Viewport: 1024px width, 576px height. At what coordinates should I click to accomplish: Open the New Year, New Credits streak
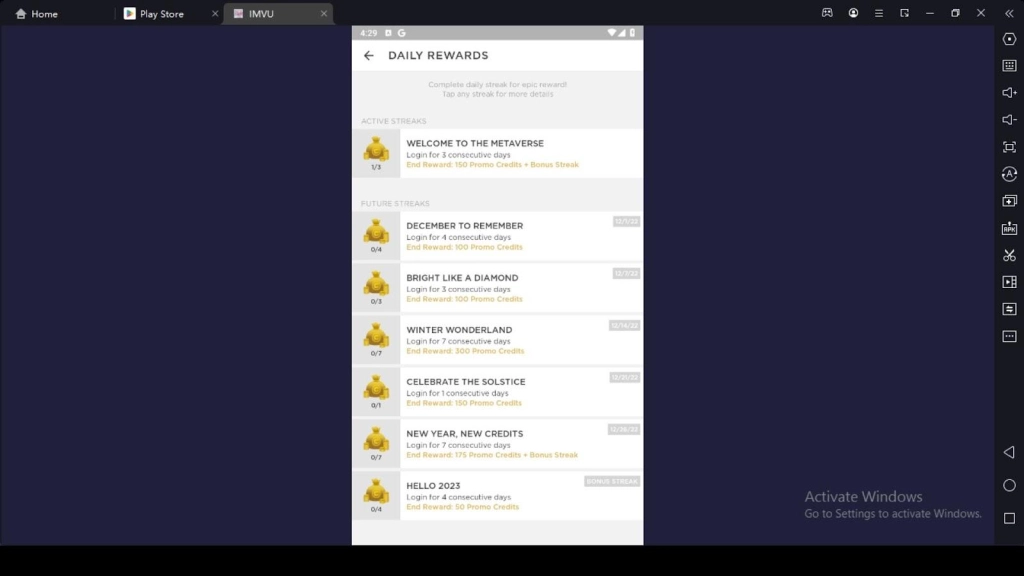pos(498,443)
